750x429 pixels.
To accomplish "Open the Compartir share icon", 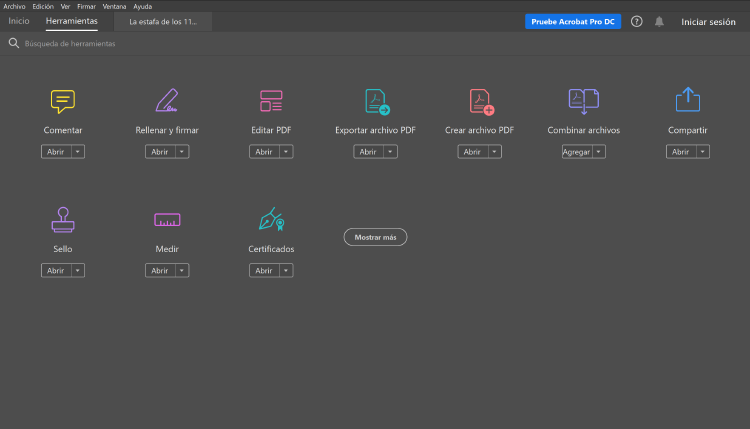I will 687,100.
